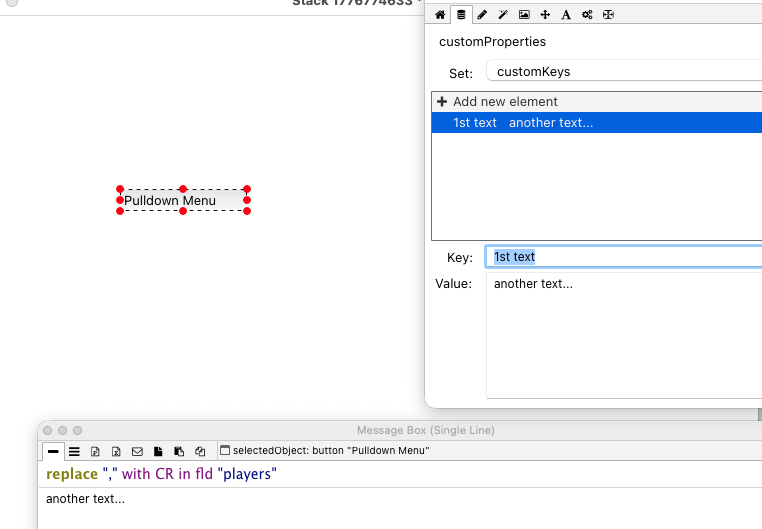Open the Position move-arrows pane
Image resolution: width=762 pixels, height=529 pixels.
[x=545, y=15]
